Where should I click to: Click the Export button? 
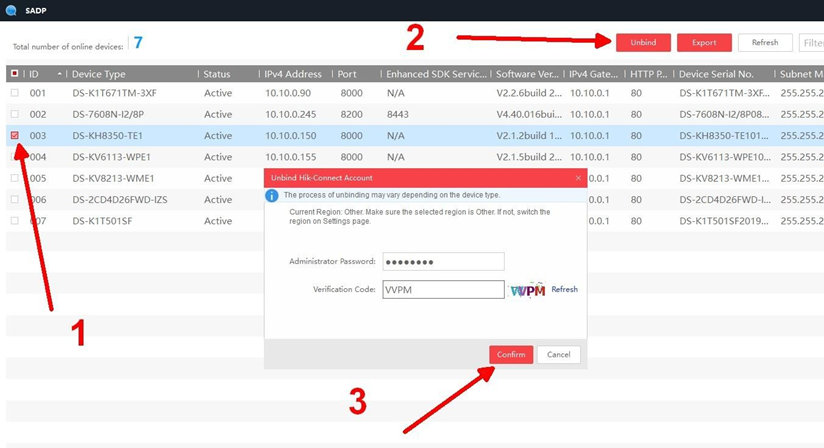coord(704,42)
